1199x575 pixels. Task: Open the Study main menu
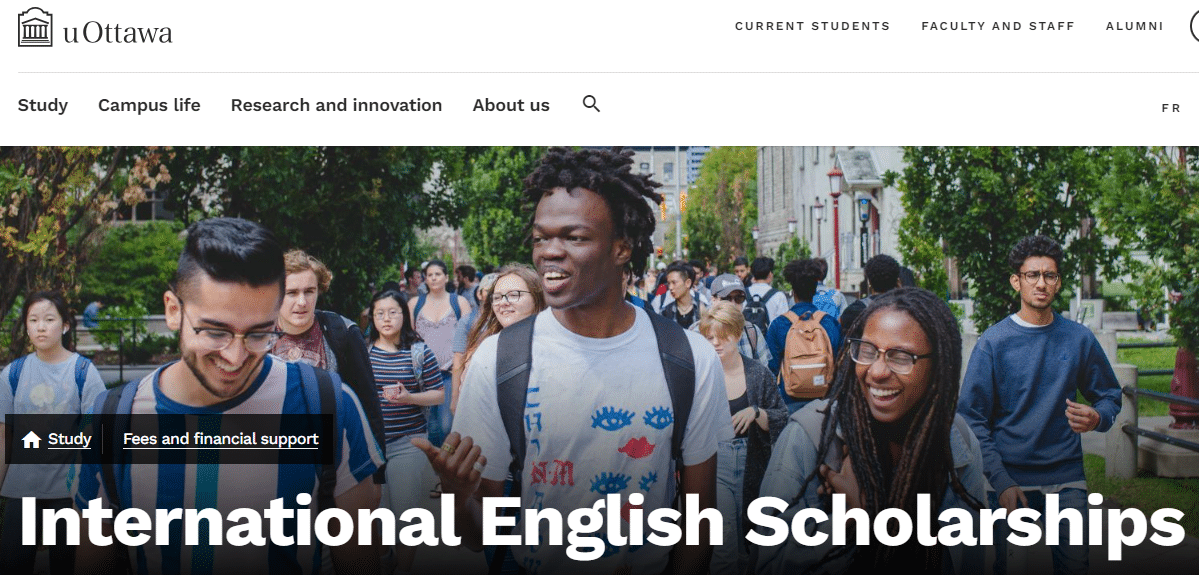(43, 106)
